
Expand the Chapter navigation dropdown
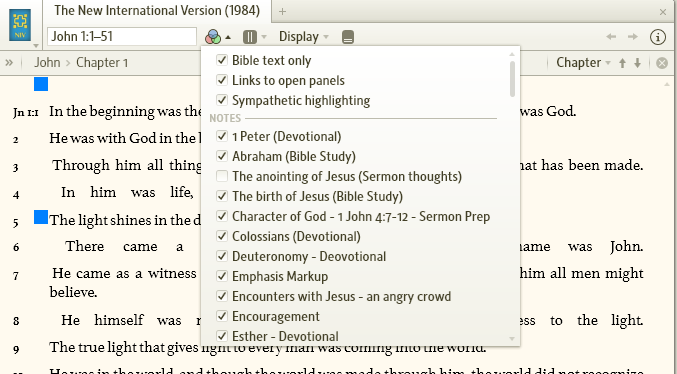click(x=583, y=63)
